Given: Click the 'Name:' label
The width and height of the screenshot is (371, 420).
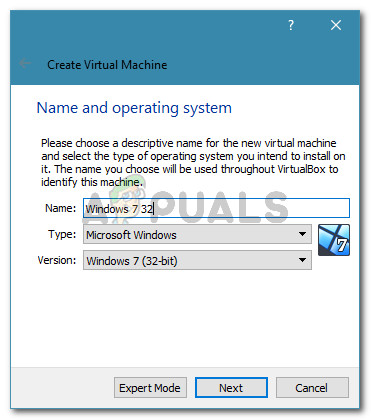Looking at the screenshot, I should click(61, 208).
